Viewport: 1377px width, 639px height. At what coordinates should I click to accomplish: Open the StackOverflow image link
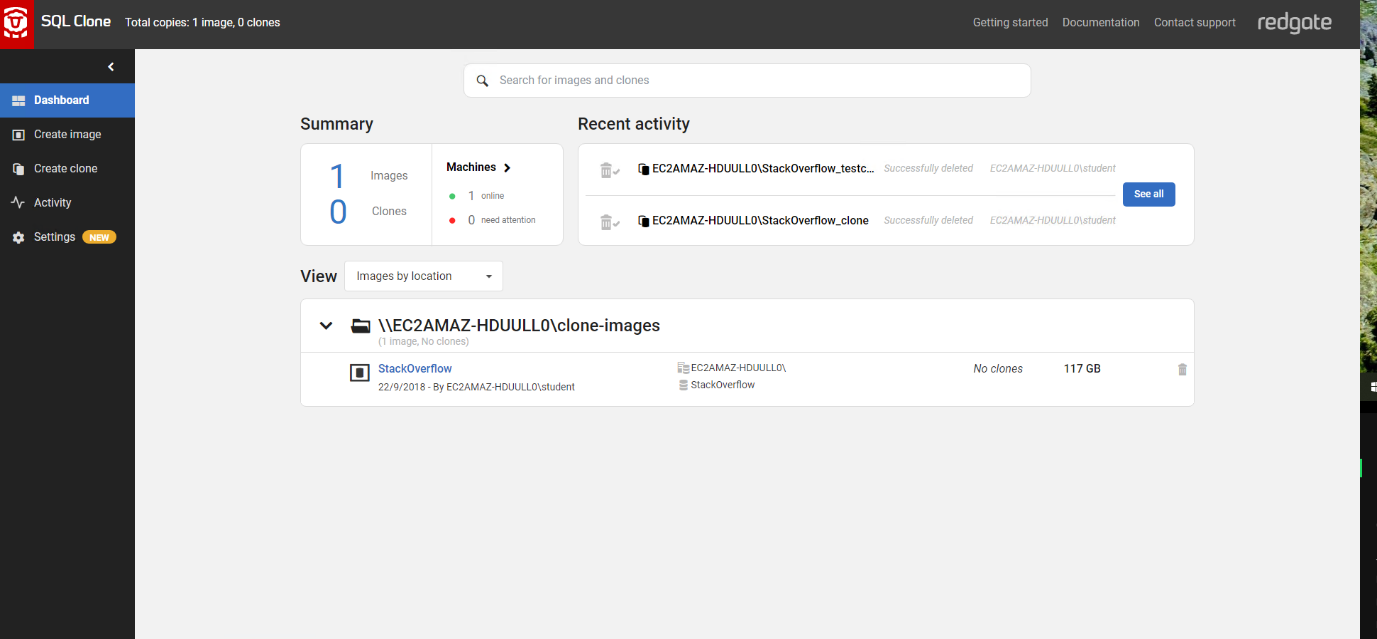(415, 368)
